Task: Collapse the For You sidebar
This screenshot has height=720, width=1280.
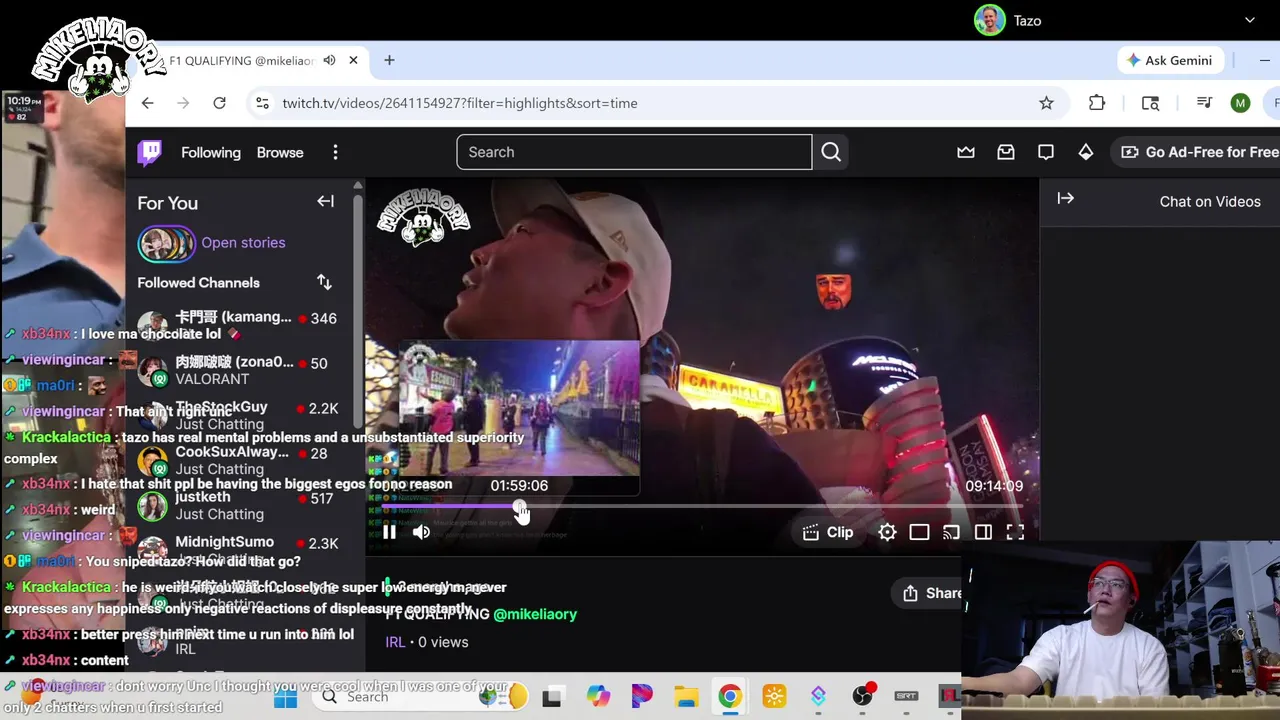Action: tap(325, 201)
